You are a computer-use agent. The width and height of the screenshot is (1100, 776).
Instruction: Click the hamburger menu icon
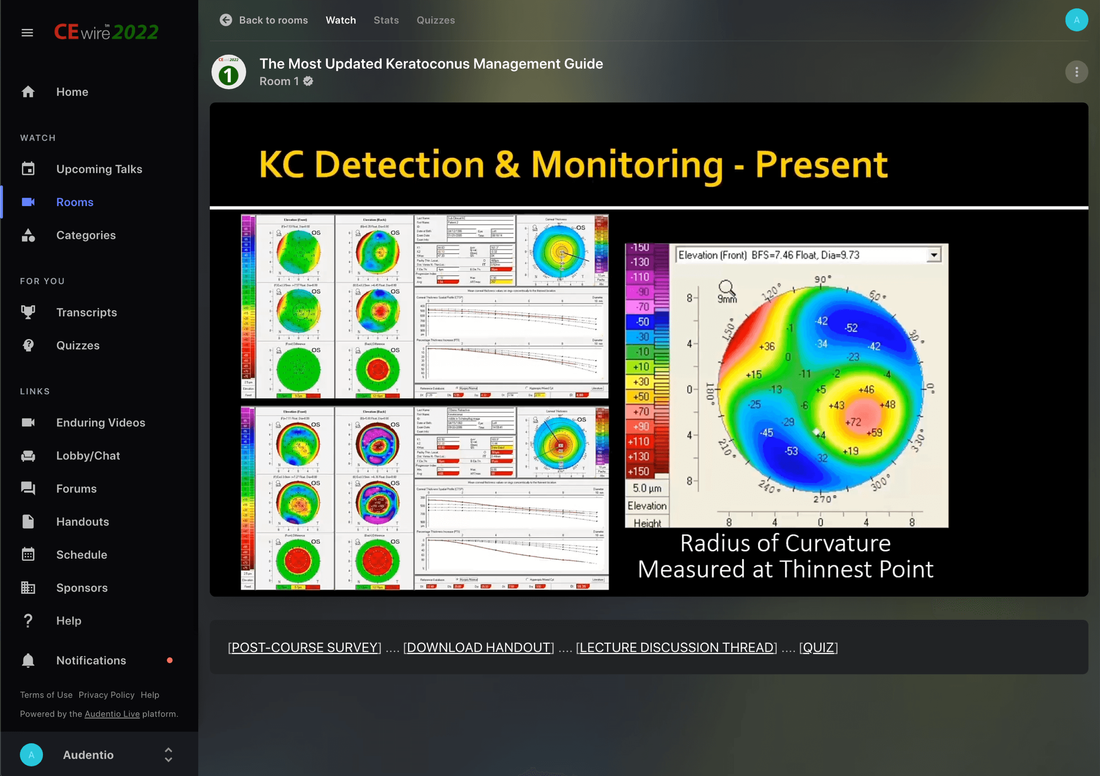pyautogui.click(x=27, y=33)
